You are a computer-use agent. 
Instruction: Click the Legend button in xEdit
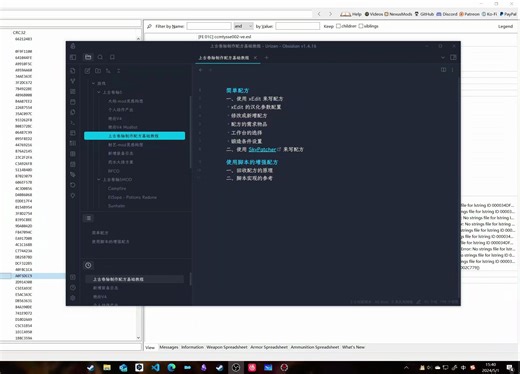point(505,26)
